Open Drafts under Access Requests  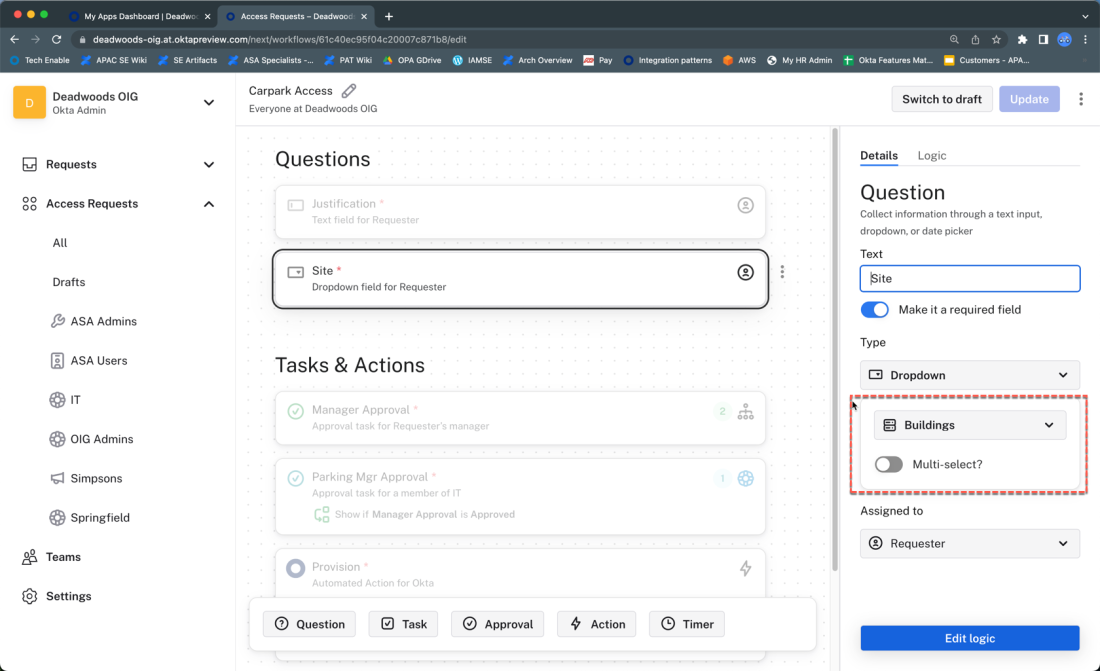point(69,282)
